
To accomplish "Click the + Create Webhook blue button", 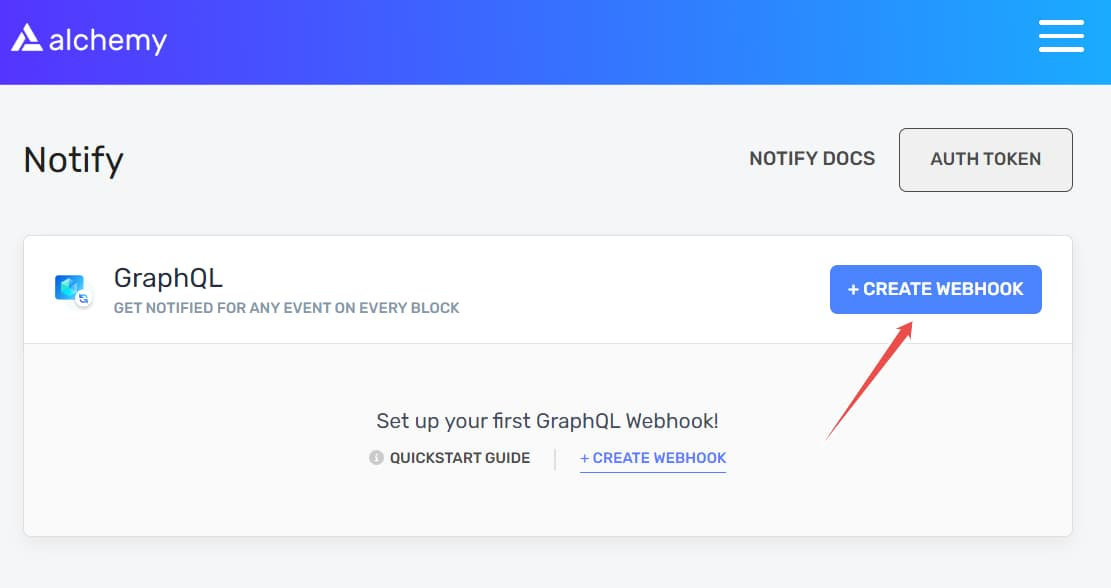I will [x=935, y=289].
